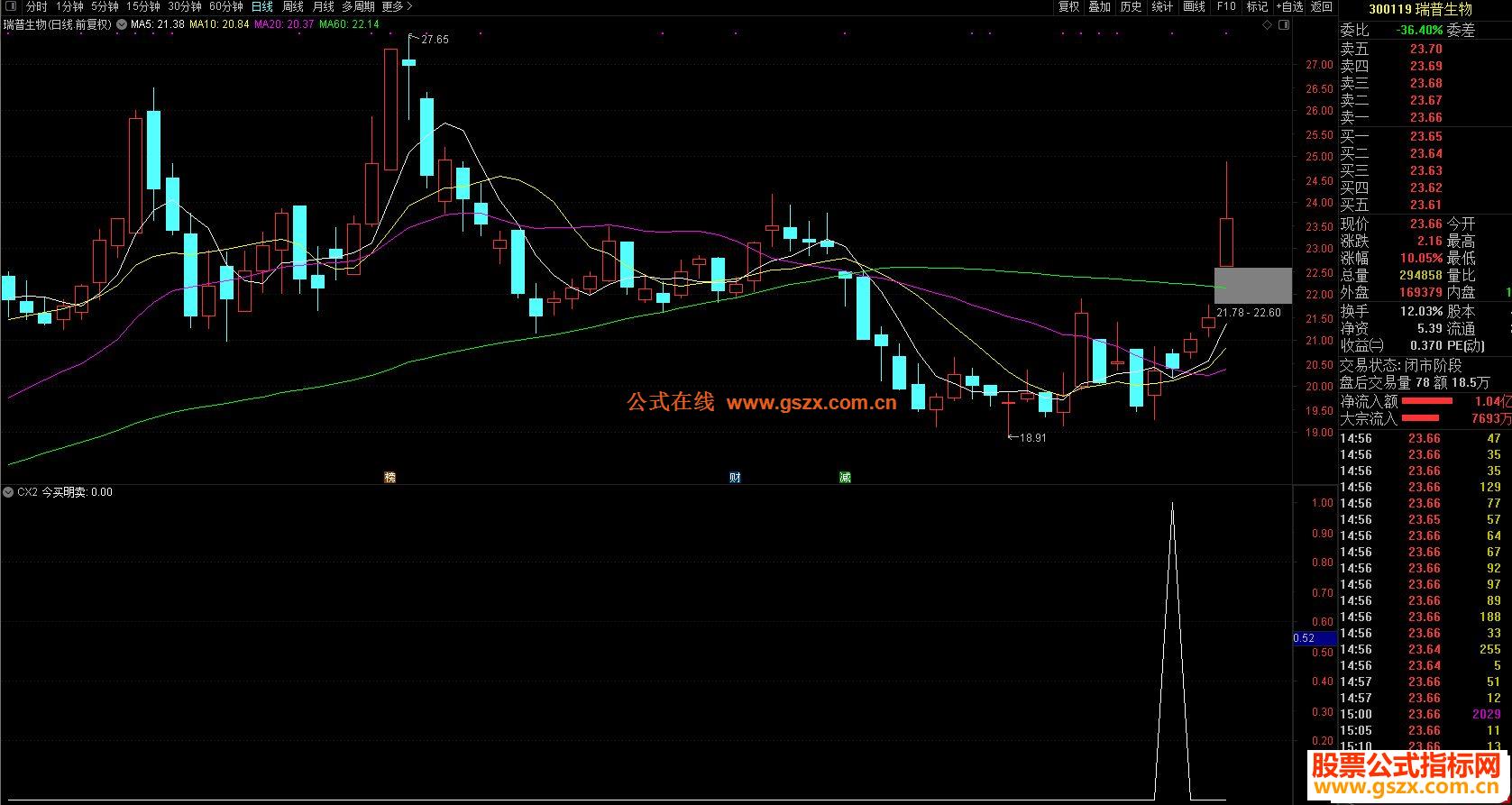Viewport: 1512px width, 805px height.
Task: Click the MA10: 20.84 label
Action: coord(219,24)
